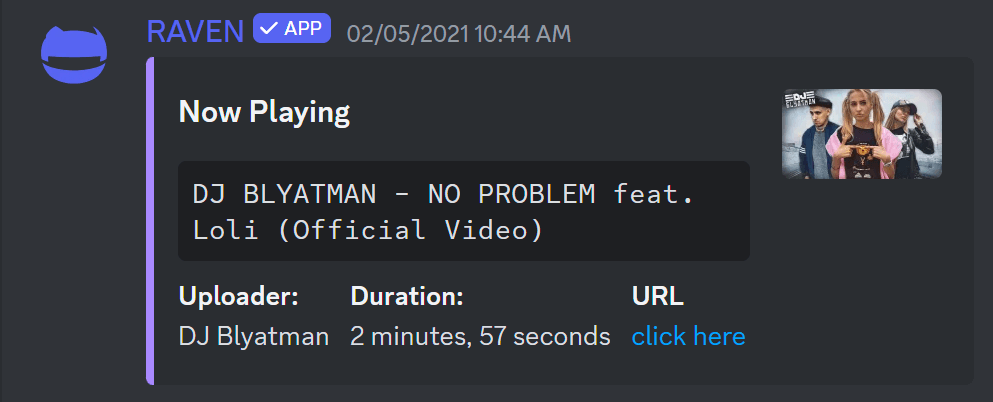Image resolution: width=993 pixels, height=402 pixels.
Task: Open the click here link
Action: [x=688, y=336]
